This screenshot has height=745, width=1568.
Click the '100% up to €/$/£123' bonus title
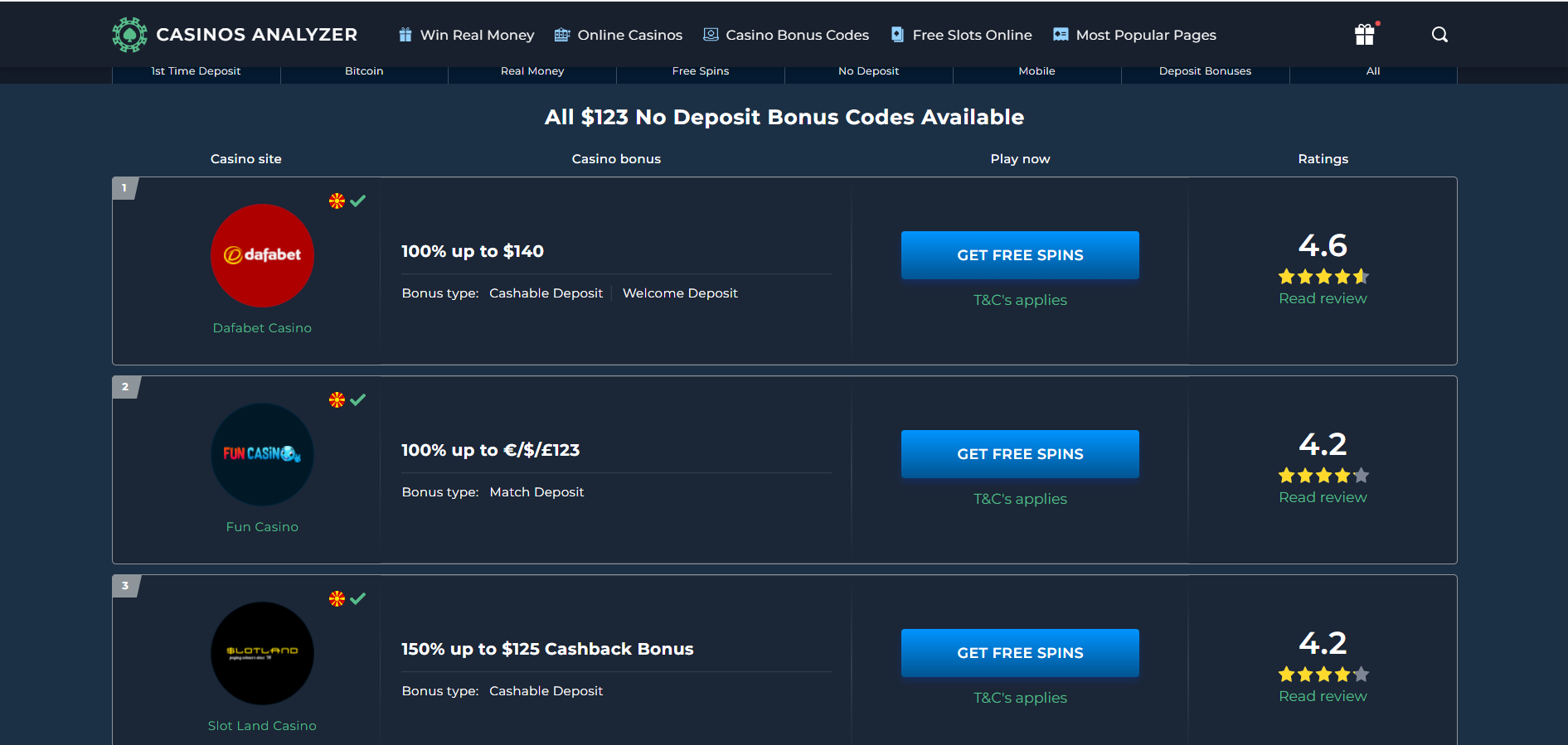tap(491, 450)
